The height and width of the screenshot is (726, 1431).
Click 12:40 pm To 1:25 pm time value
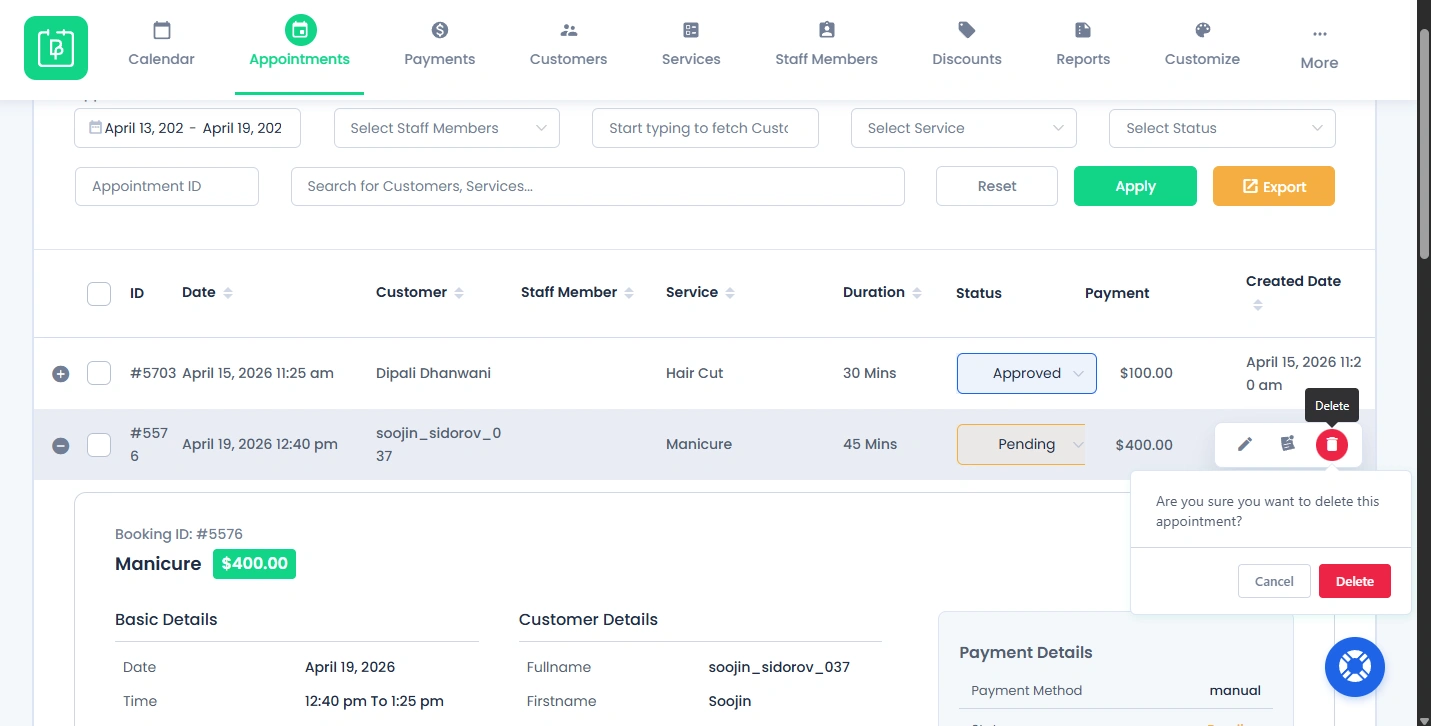[374, 701]
